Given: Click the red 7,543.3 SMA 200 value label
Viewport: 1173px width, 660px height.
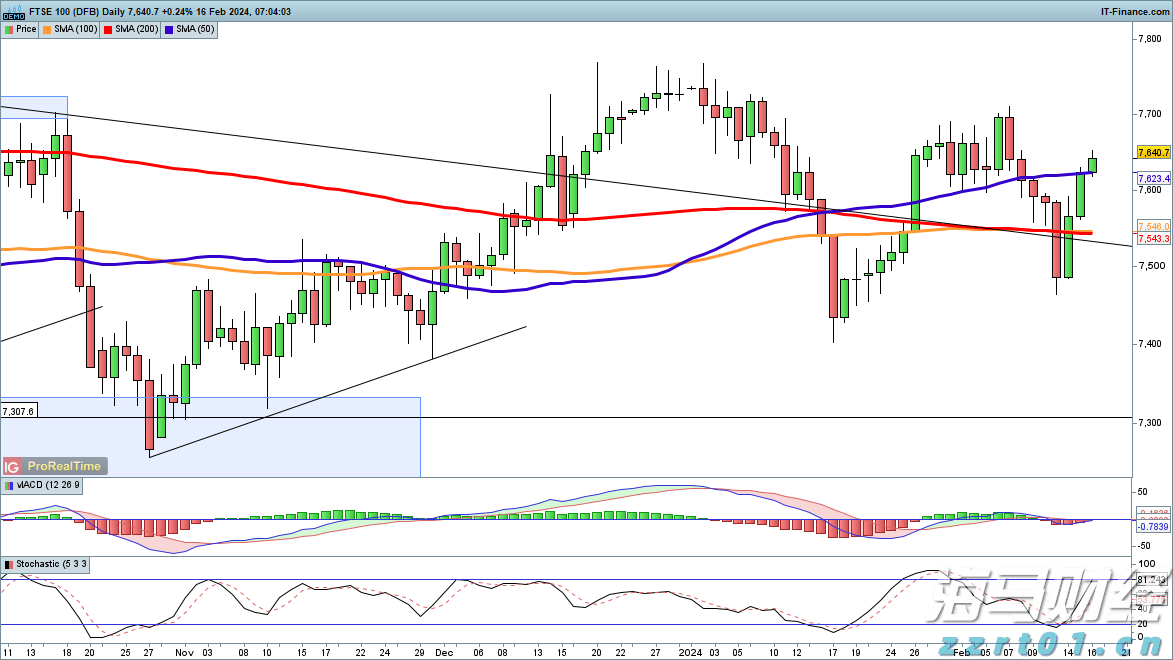Looking at the screenshot, I should point(1153,239).
